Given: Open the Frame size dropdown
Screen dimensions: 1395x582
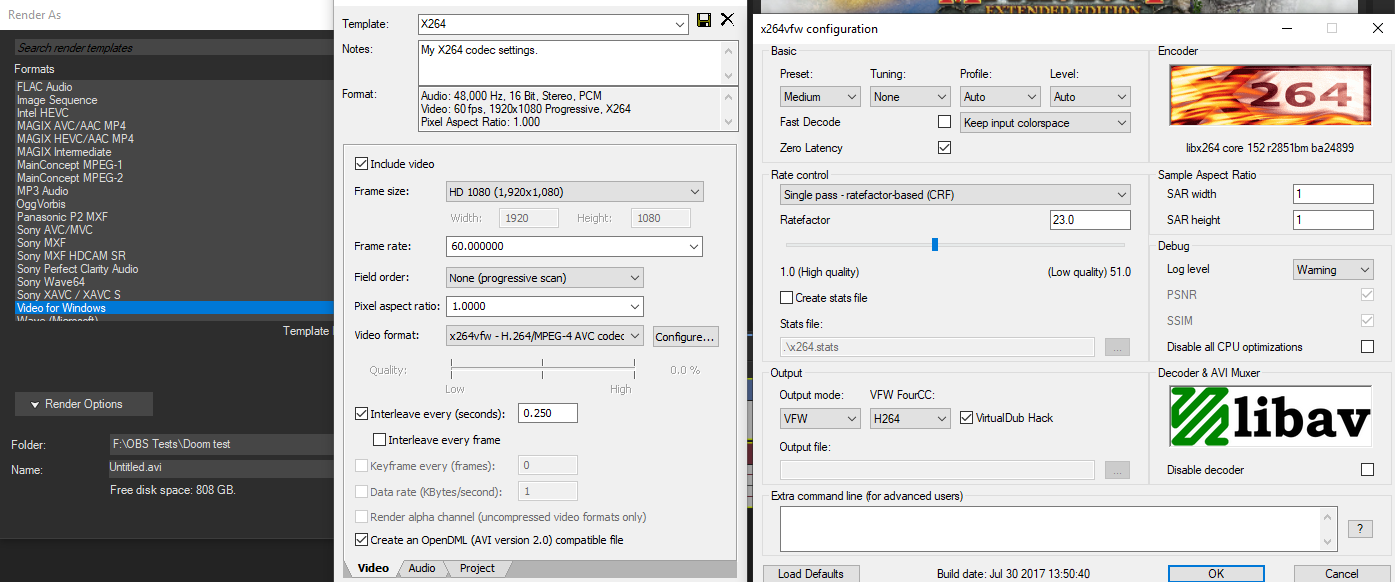Looking at the screenshot, I should point(574,192).
